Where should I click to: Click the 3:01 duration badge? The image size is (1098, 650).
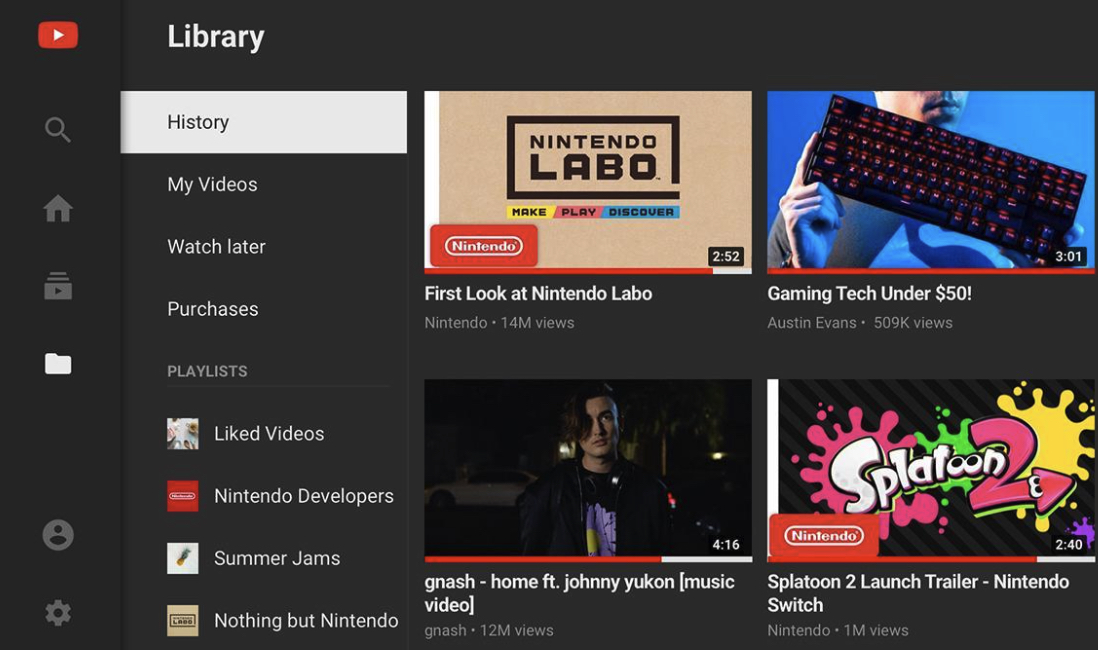click(x=1069, y=256)
